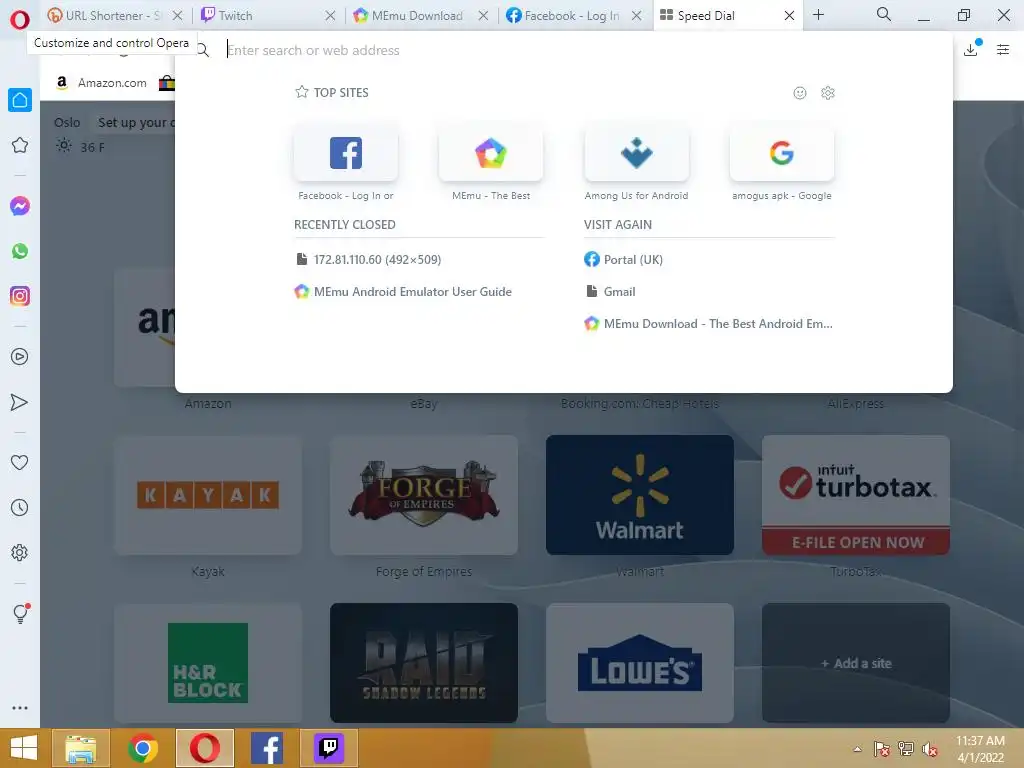Open TurboTax speed dial tile
1024x768 pixels.
tap(856, 495)
